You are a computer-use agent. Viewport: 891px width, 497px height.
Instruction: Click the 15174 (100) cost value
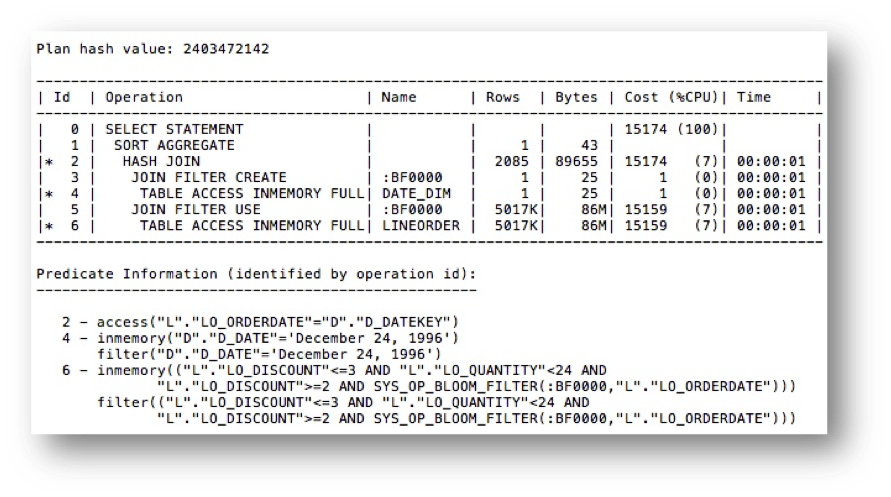point(671,130)
